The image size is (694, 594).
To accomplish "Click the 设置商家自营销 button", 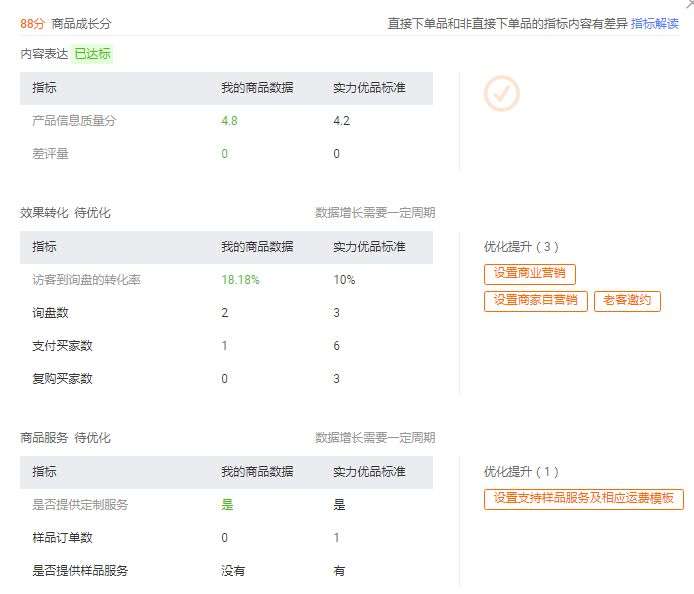I will pyautogui.click(x=536, y=301).
